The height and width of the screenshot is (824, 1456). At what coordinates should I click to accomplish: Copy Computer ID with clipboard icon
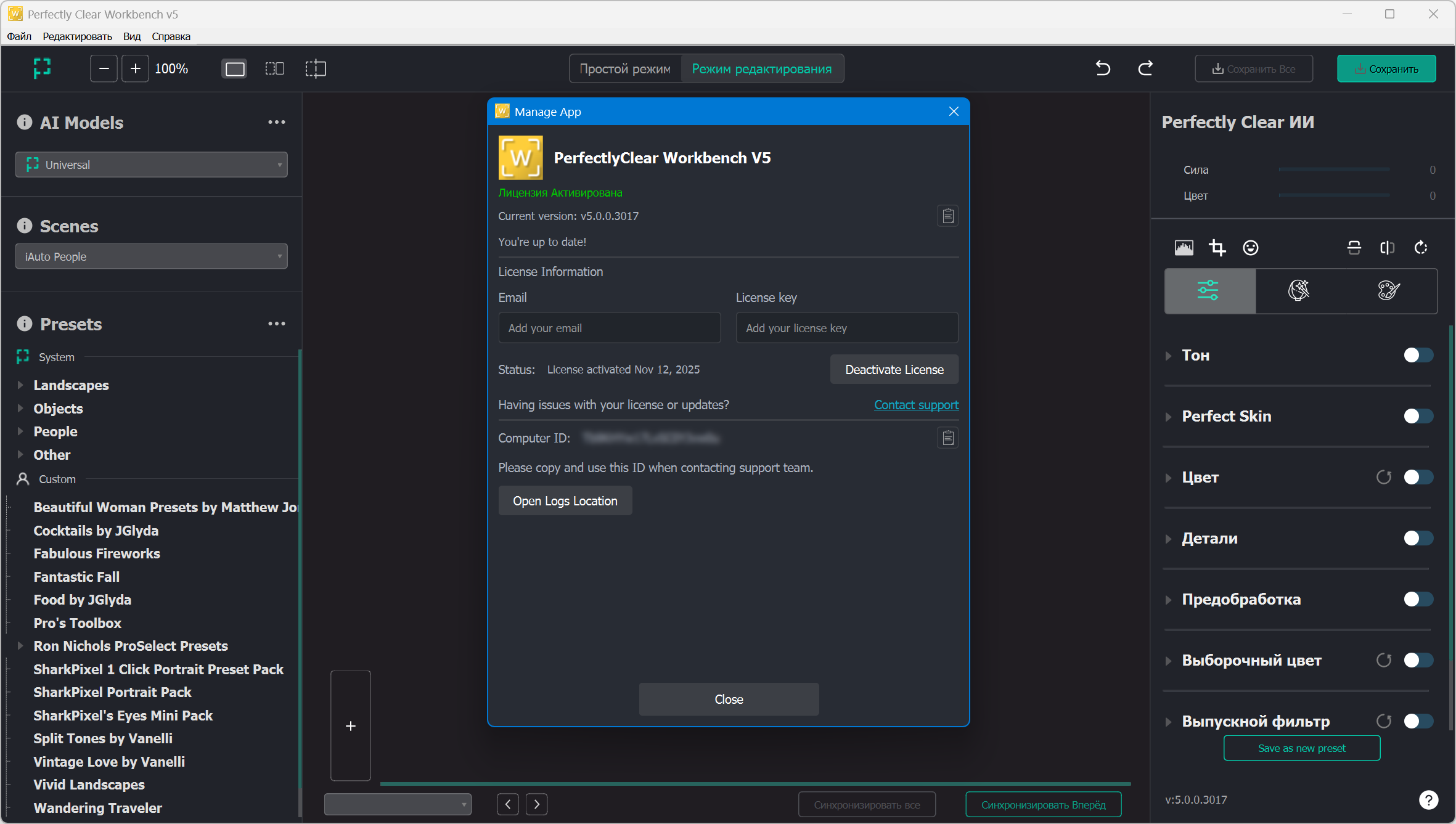tap(947, 438)
